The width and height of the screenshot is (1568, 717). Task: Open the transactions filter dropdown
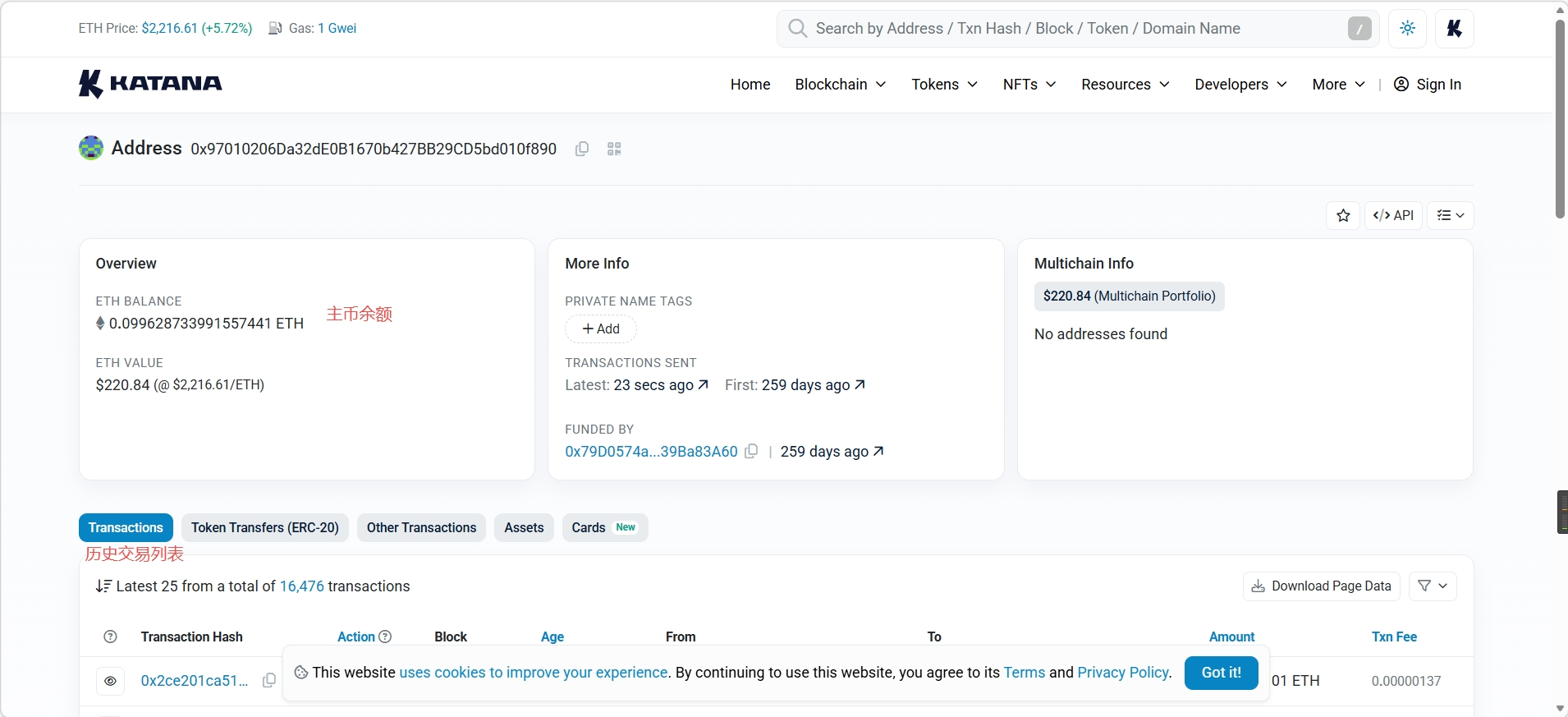1433,586
